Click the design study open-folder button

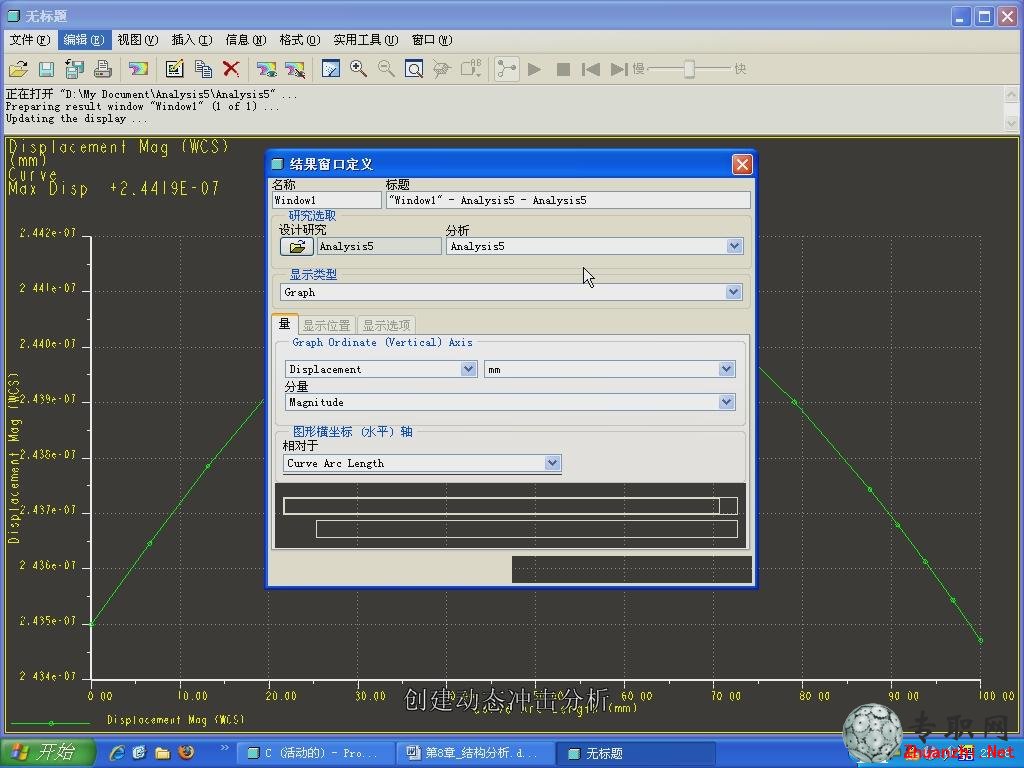(296, 246)
